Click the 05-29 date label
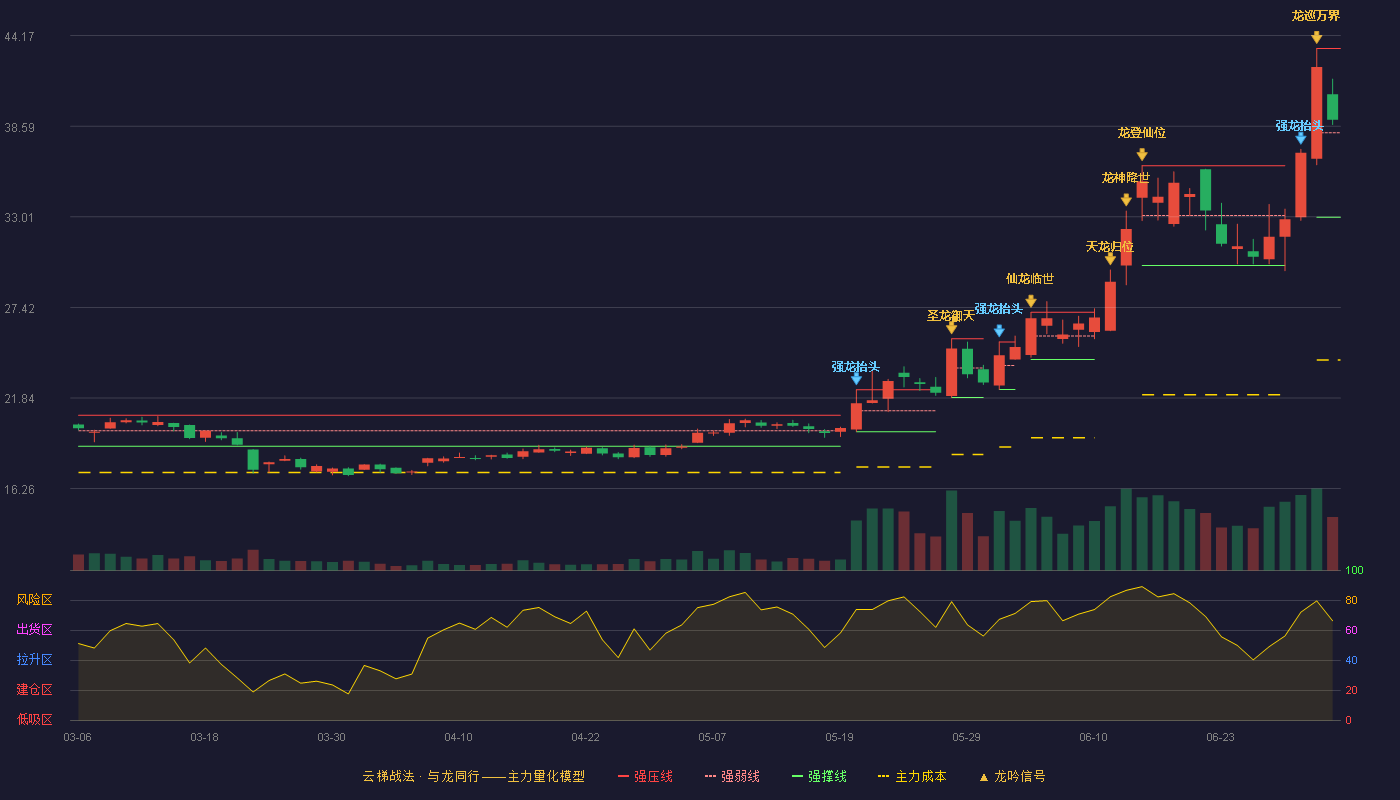The image size is (1400, 800). pyautogui.click(x=966, y=737)
